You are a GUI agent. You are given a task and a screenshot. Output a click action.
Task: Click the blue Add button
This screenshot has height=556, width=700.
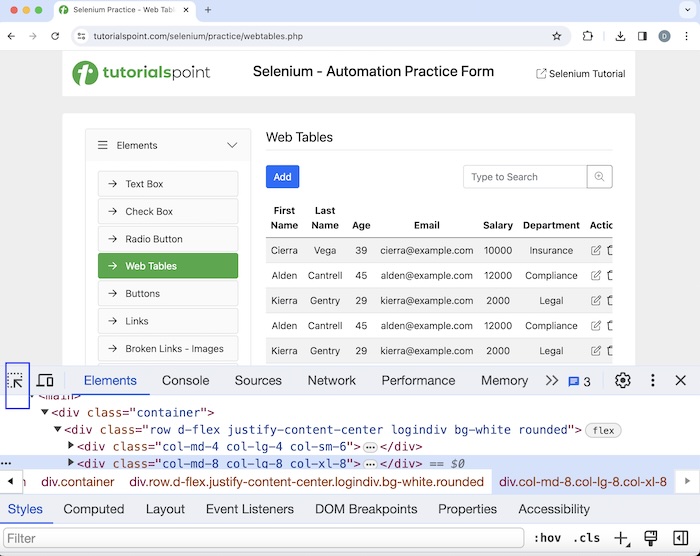coord(282,177)
